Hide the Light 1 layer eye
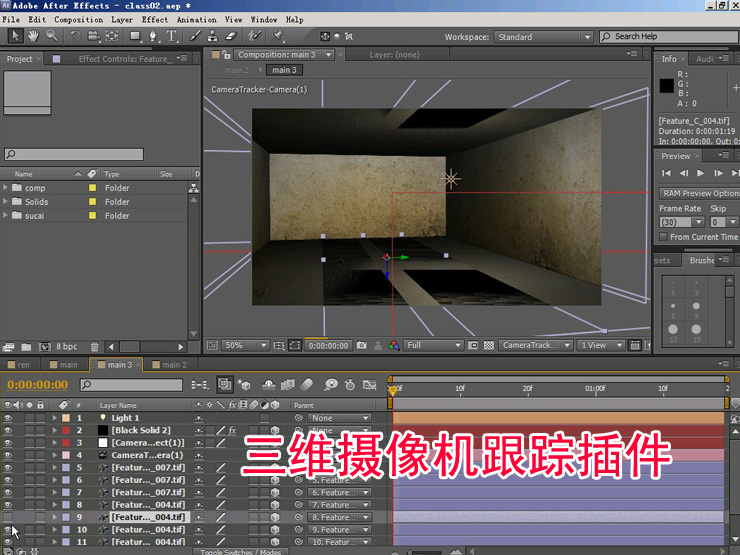740x555 pixels. tap(8, 418)
